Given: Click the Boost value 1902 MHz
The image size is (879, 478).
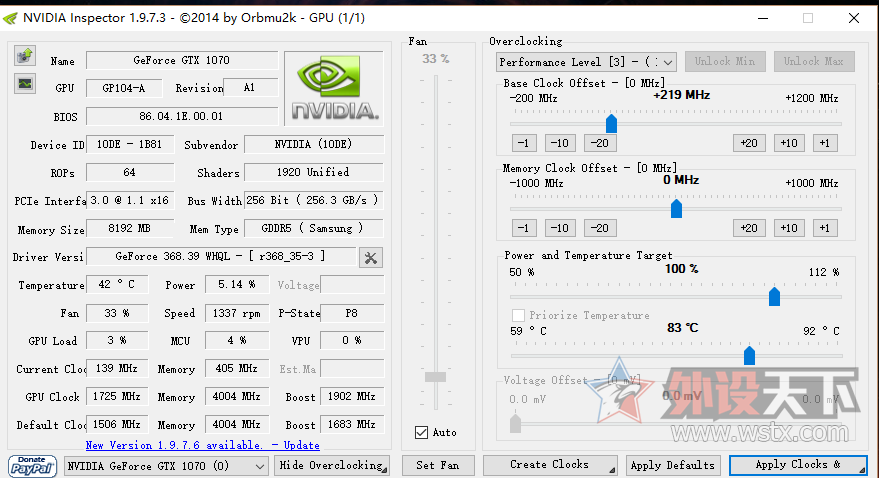Looking at the screenshot, I should (x=352, y=397).
